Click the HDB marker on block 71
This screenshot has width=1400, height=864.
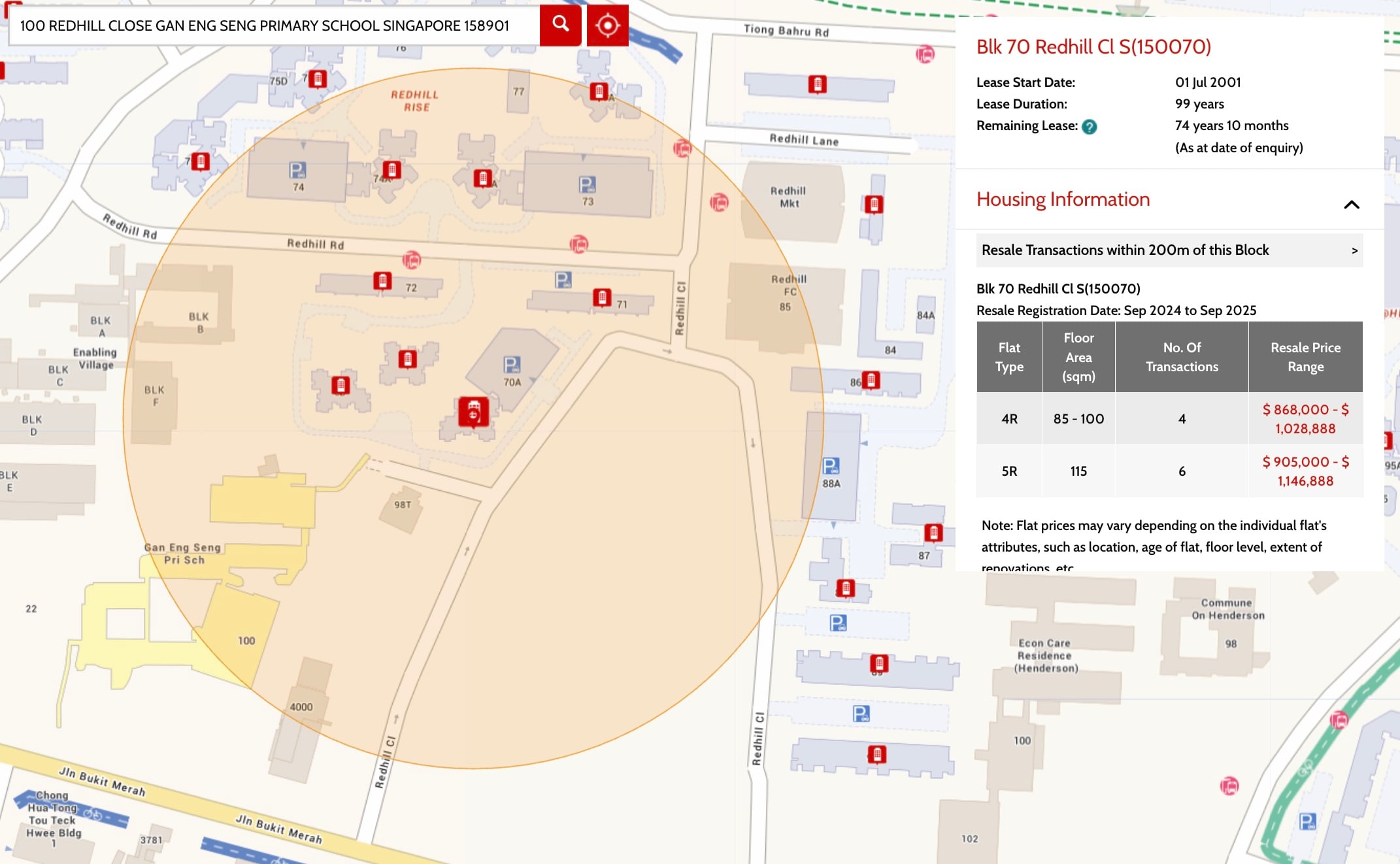[x=602, y=297]
